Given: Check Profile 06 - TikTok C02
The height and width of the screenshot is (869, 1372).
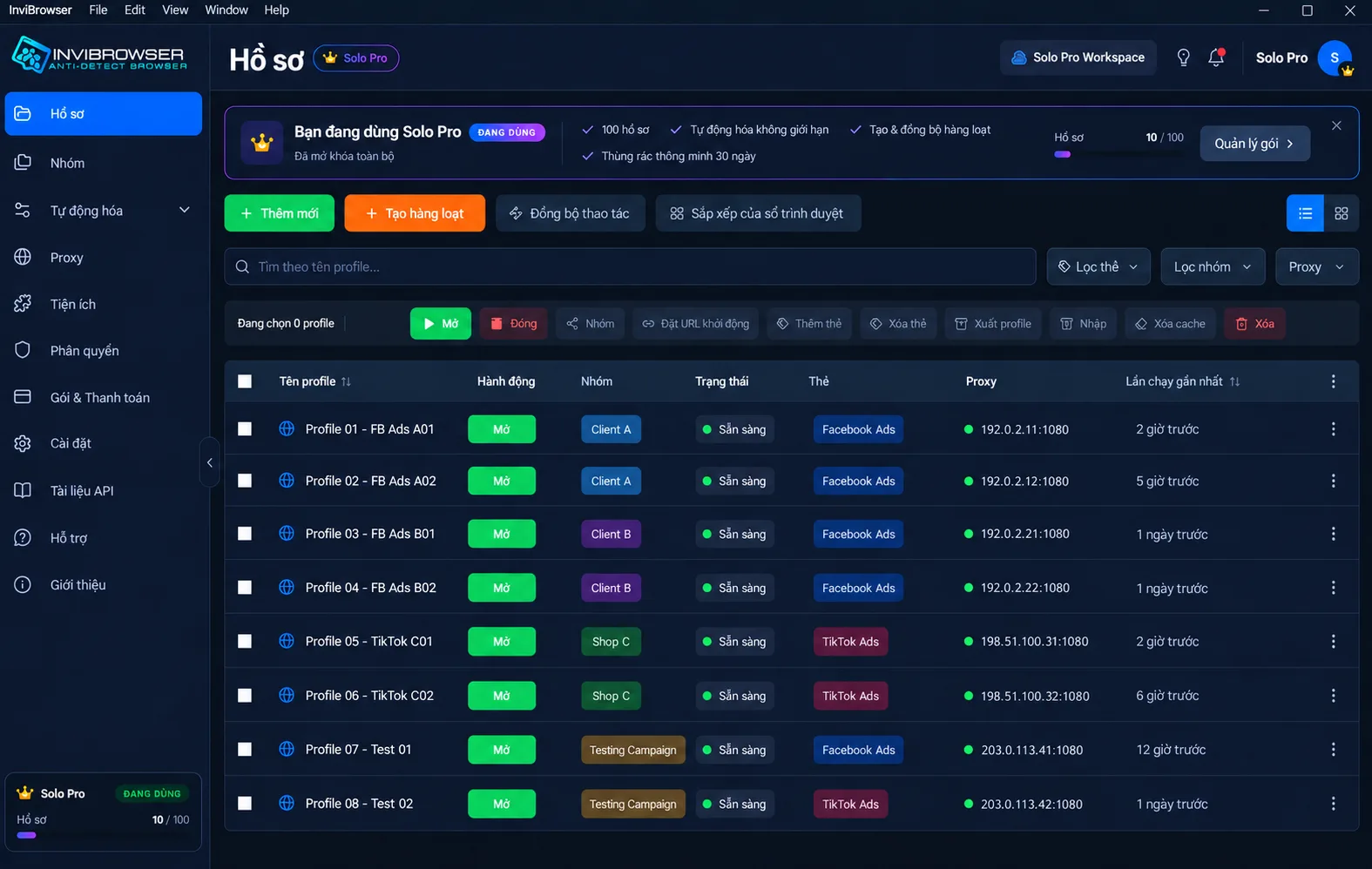Looking at the screenshot, I should tap(245, 696).
